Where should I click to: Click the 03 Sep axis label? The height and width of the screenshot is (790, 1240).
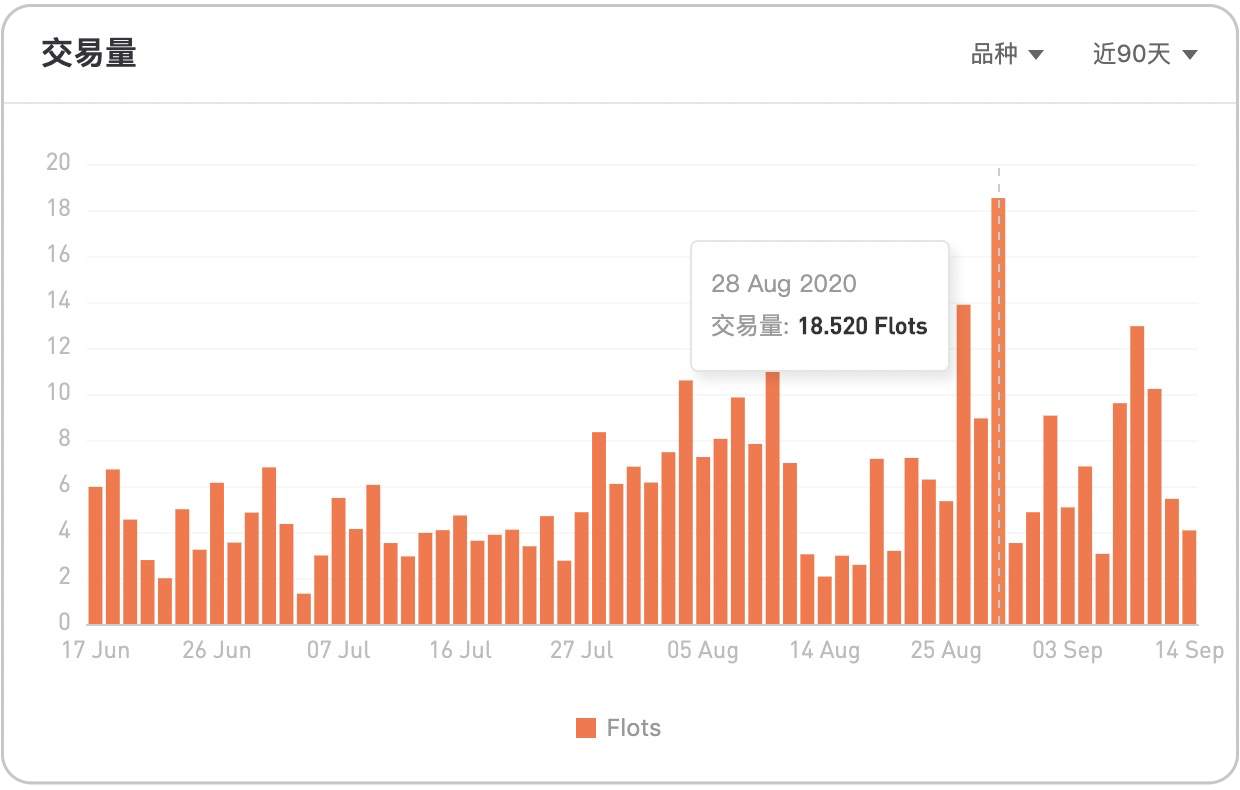1068,651
